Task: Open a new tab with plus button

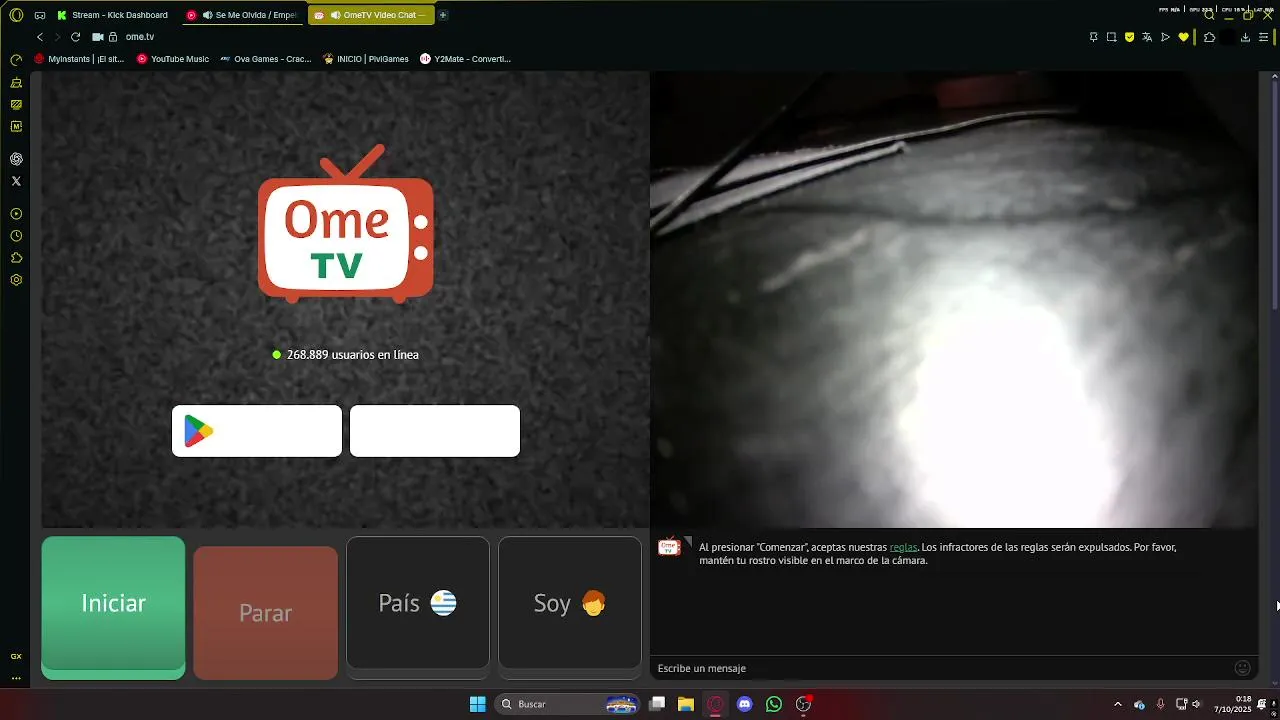Action: [x=443, y=15]
